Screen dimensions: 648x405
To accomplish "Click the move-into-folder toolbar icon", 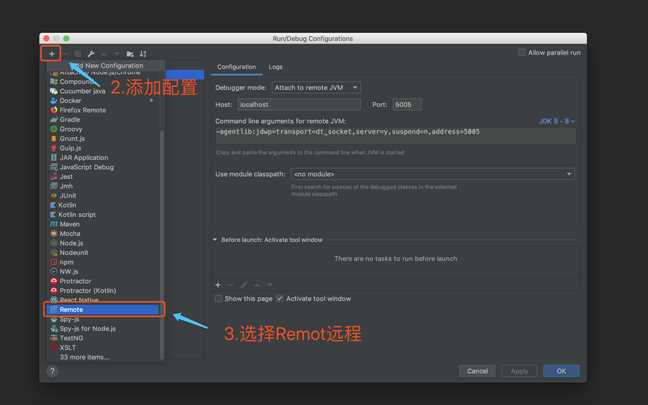I will coord(130,54).
